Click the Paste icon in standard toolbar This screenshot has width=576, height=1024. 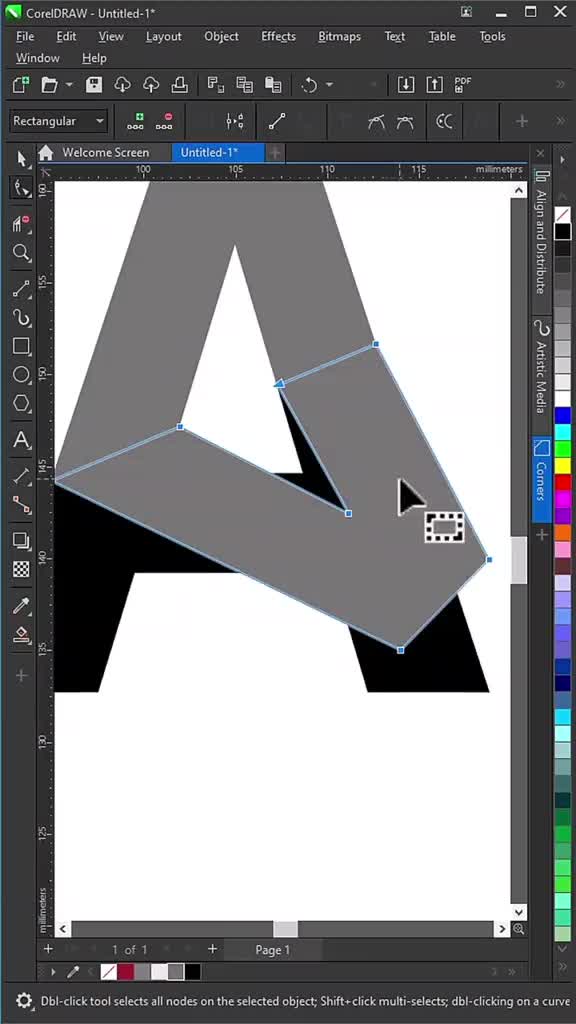[x=273, y=85]
